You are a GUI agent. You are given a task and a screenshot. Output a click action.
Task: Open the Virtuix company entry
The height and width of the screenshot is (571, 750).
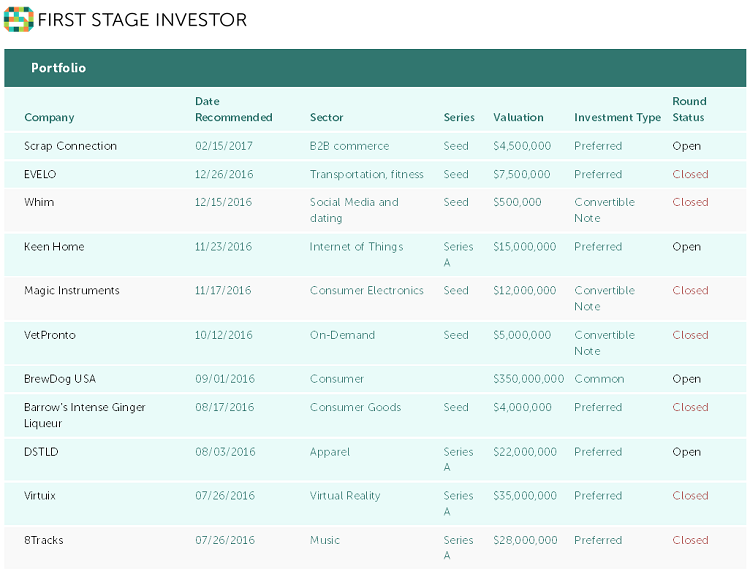click(x=40, y=496)
